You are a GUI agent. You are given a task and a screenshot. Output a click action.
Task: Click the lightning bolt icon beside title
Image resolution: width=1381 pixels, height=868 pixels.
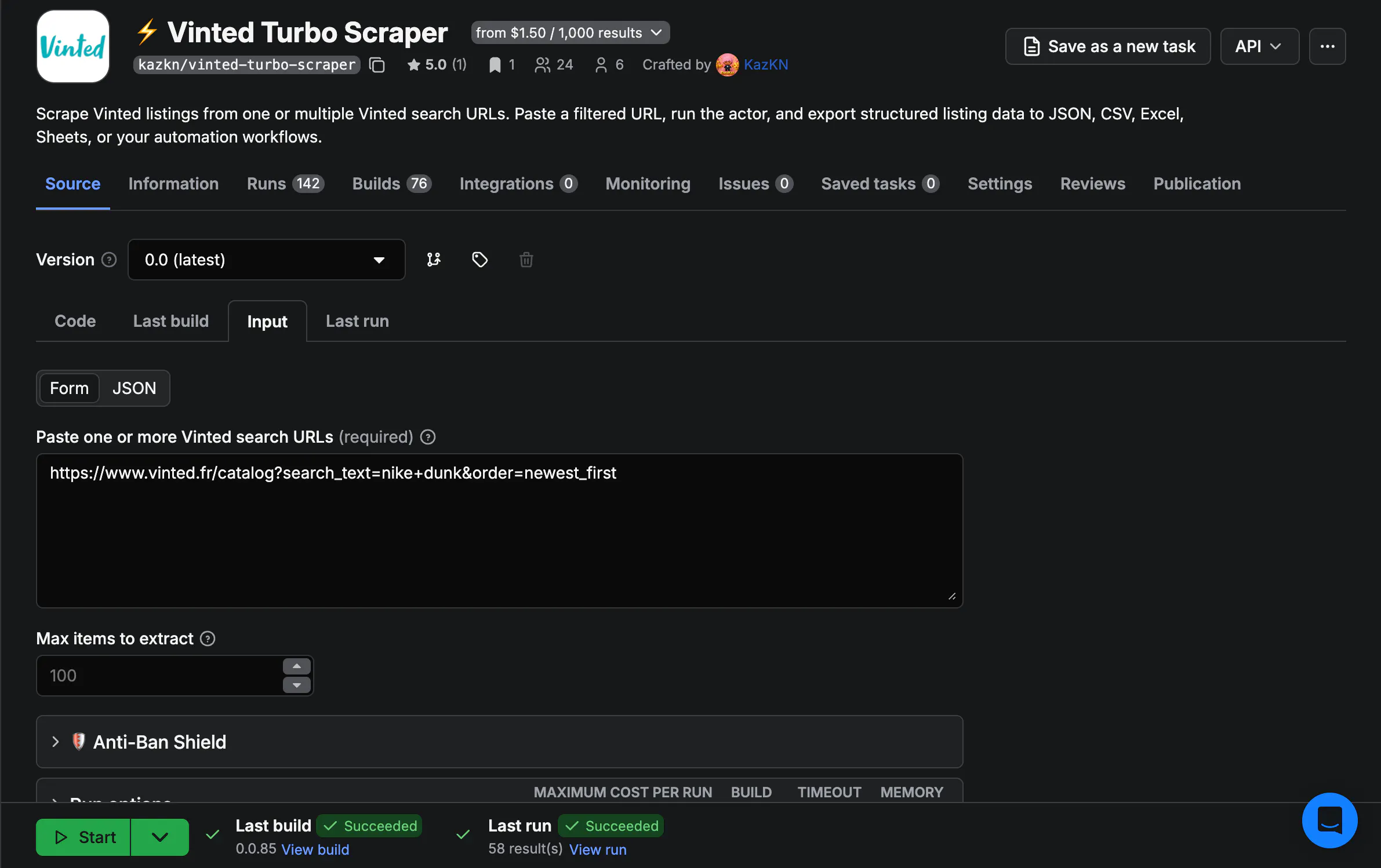pos(147,32)
